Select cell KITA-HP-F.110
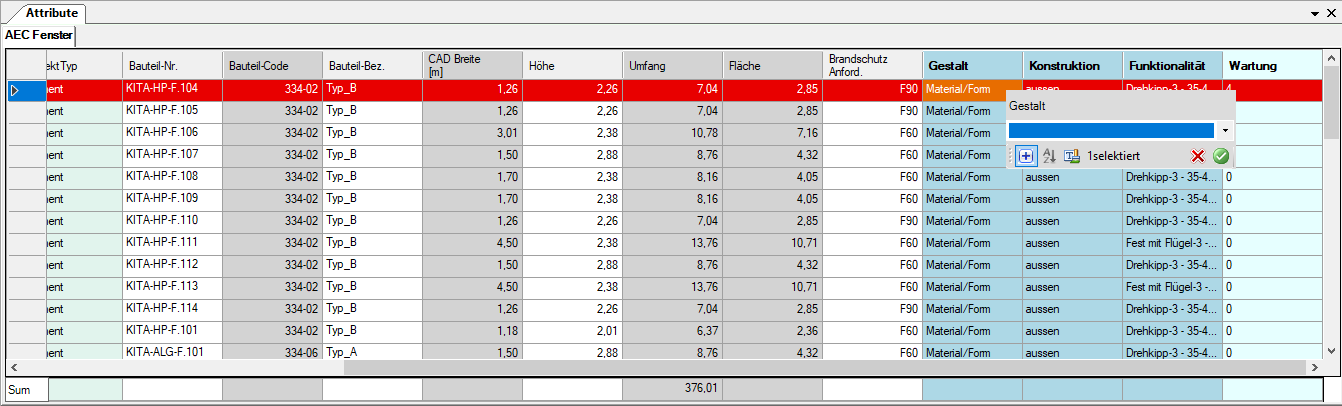 [x=172, y=221]
